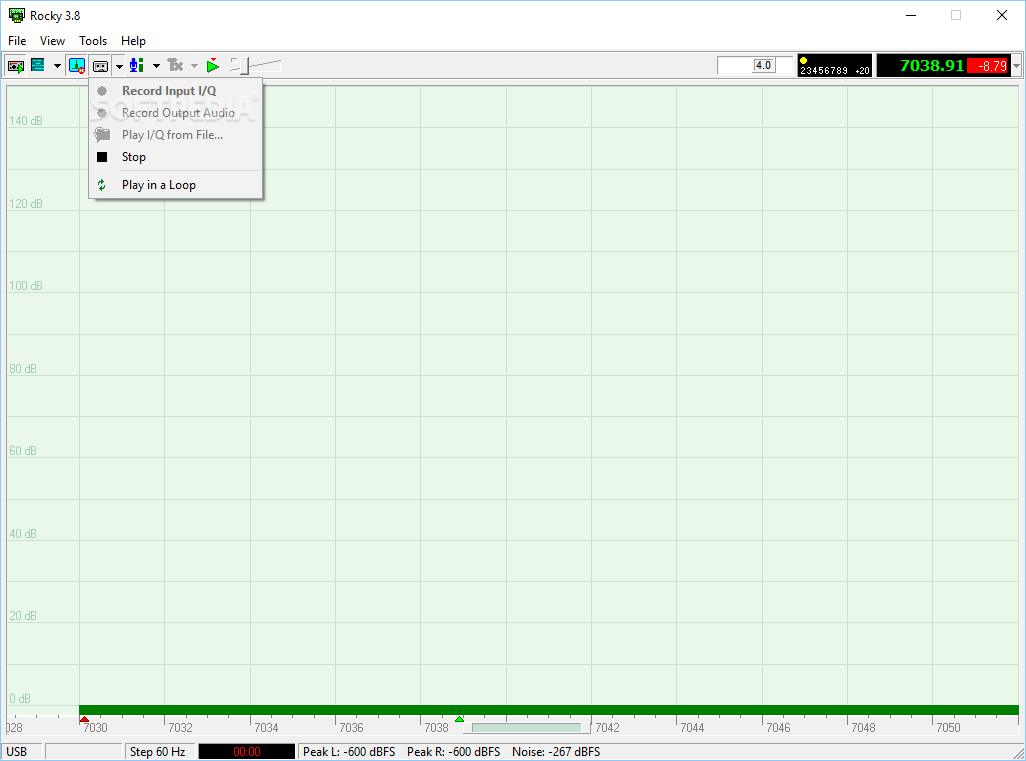Open the Tx dropdown arrow
Screen dimensions: 1026x761
click(x=194, y=65)
